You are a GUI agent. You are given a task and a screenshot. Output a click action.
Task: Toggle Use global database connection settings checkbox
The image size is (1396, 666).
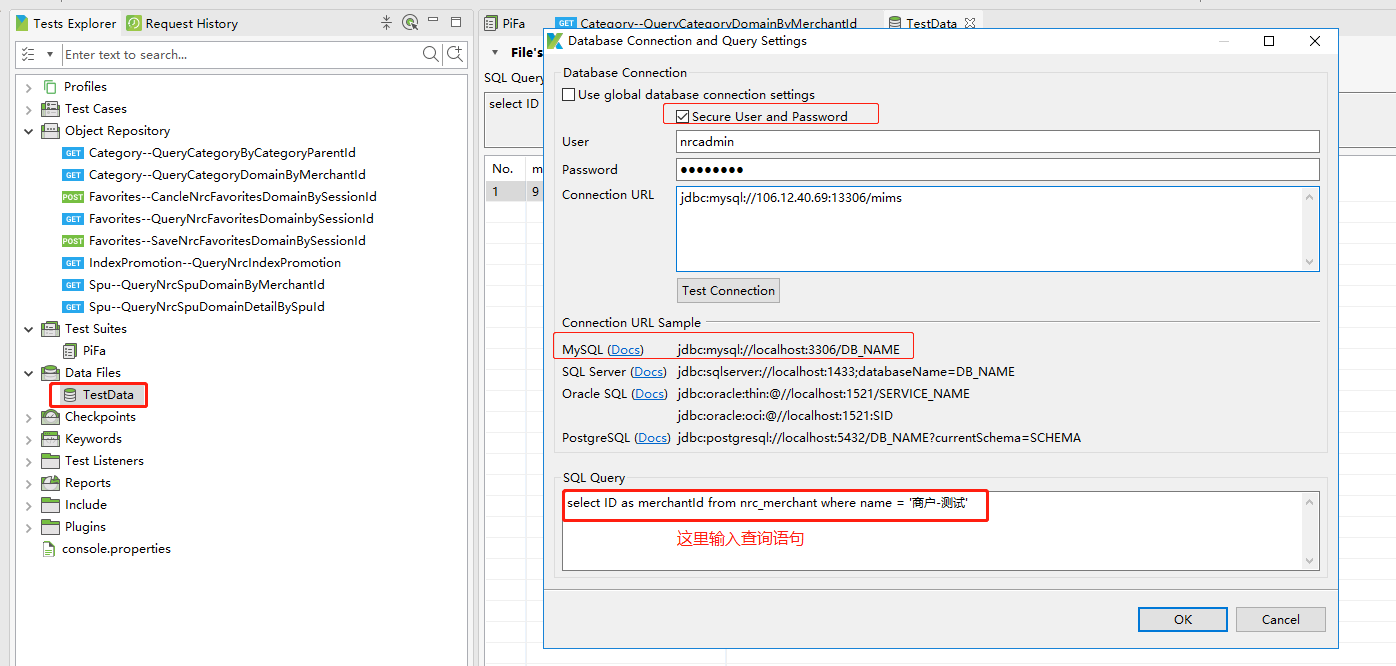569,95
